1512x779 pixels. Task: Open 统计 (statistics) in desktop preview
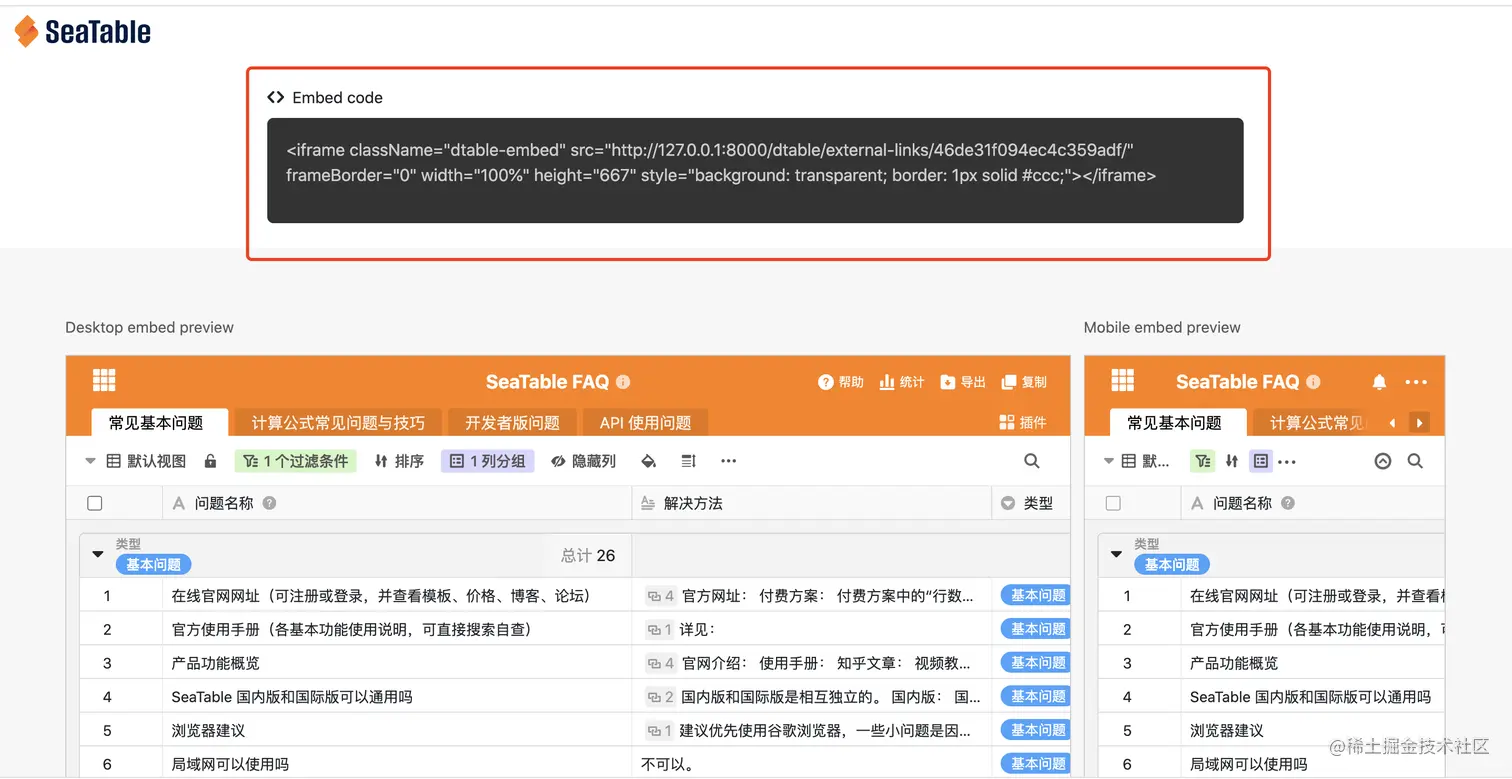tap(902, 382)
